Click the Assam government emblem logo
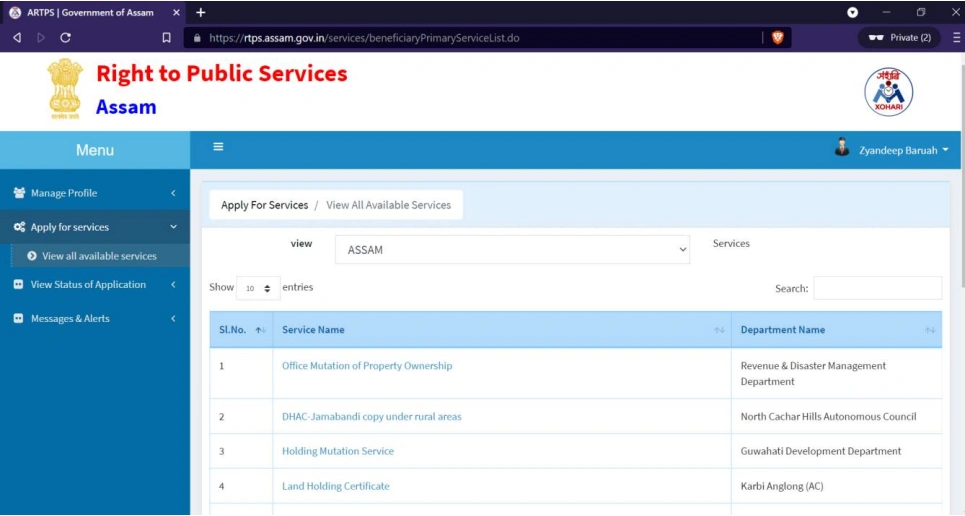965x516 pixels. tap(65, 89)
